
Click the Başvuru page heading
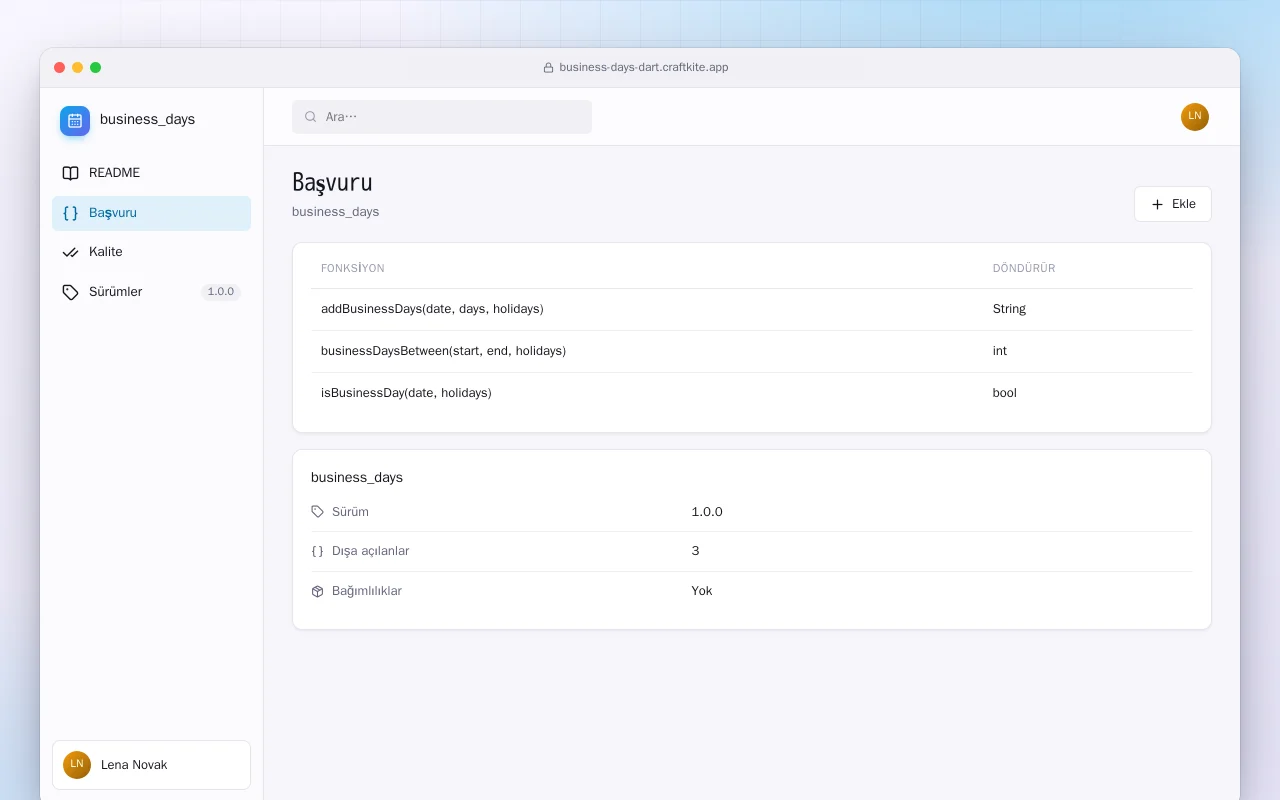pyautogui.click(x=332, y=183)
